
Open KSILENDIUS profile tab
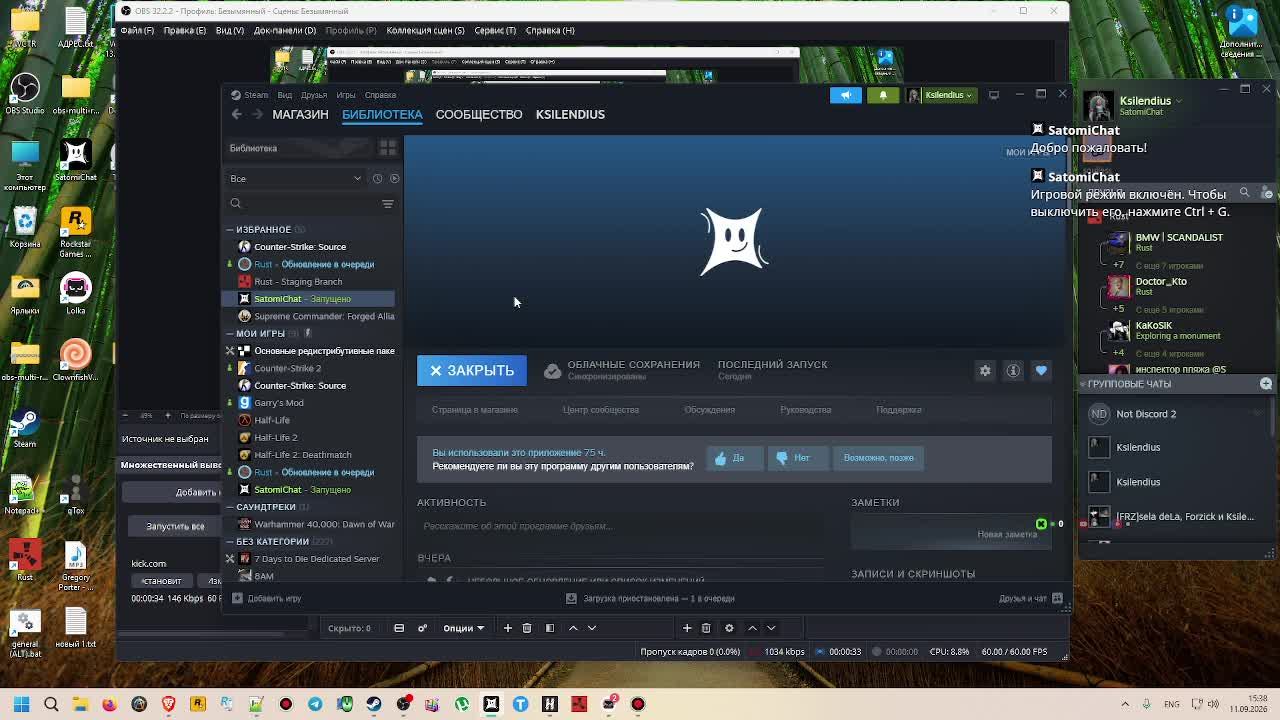click(570, 114)
